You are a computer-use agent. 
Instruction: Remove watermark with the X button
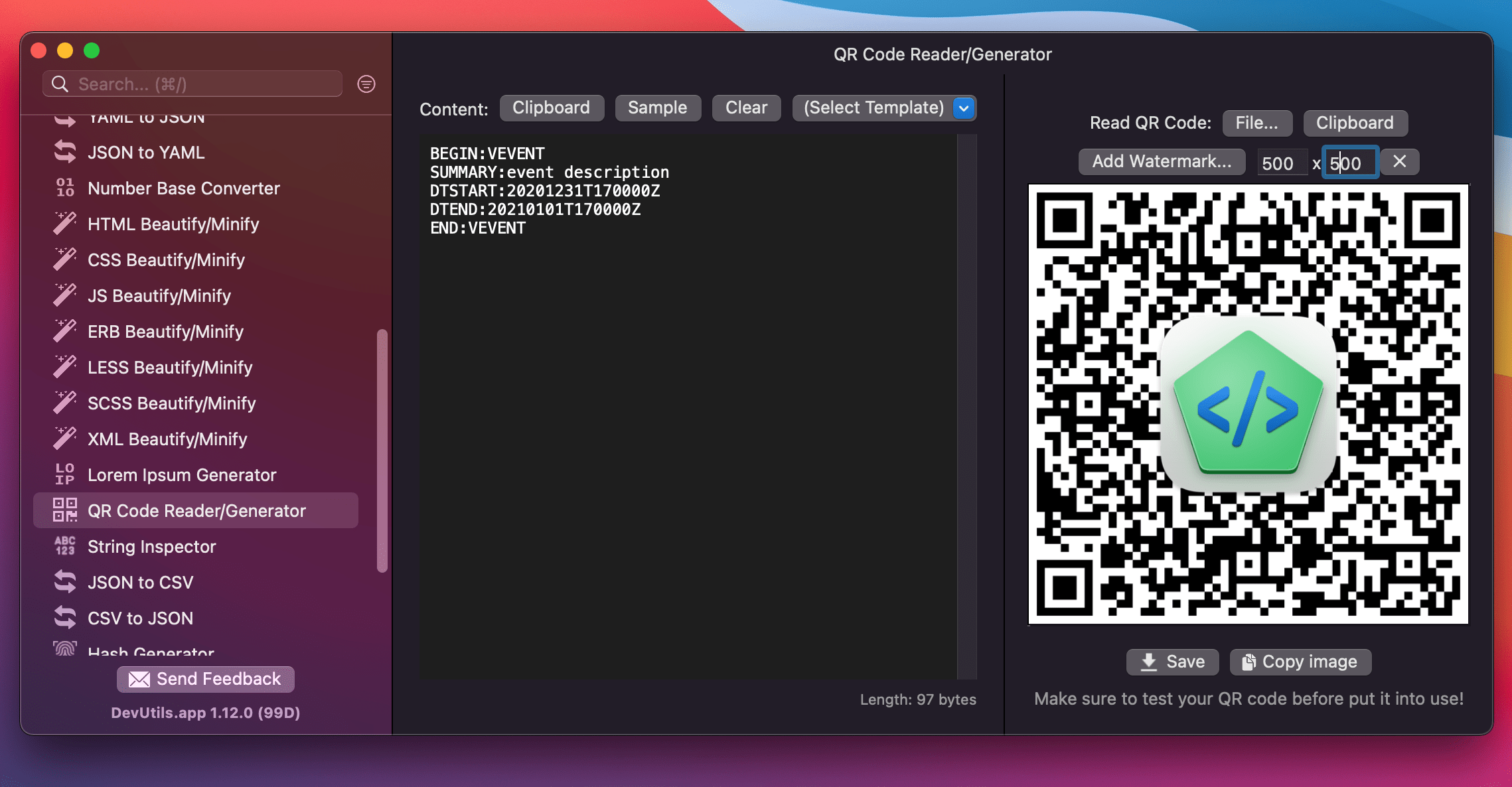(x=1399, y=161)
